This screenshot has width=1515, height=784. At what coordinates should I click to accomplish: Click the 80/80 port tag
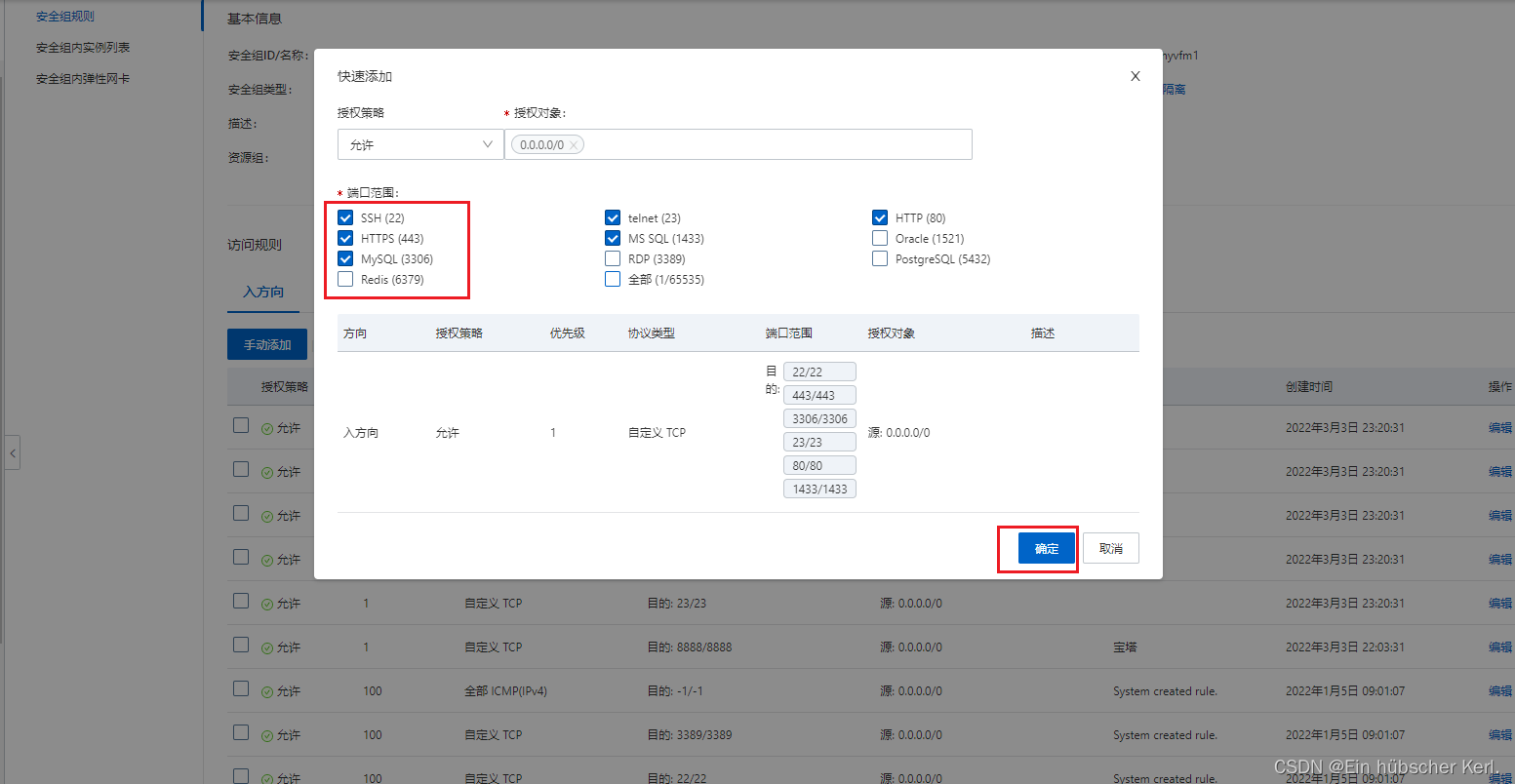click(819, 465)
